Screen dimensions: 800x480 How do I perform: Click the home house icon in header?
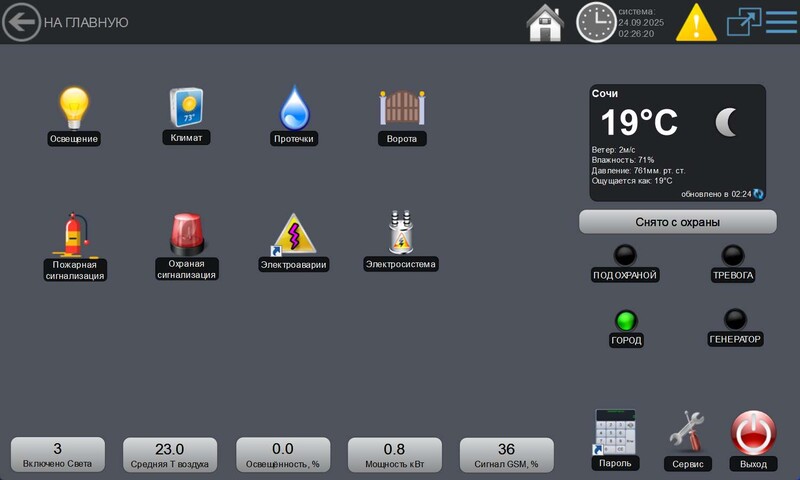click(545, 22)
